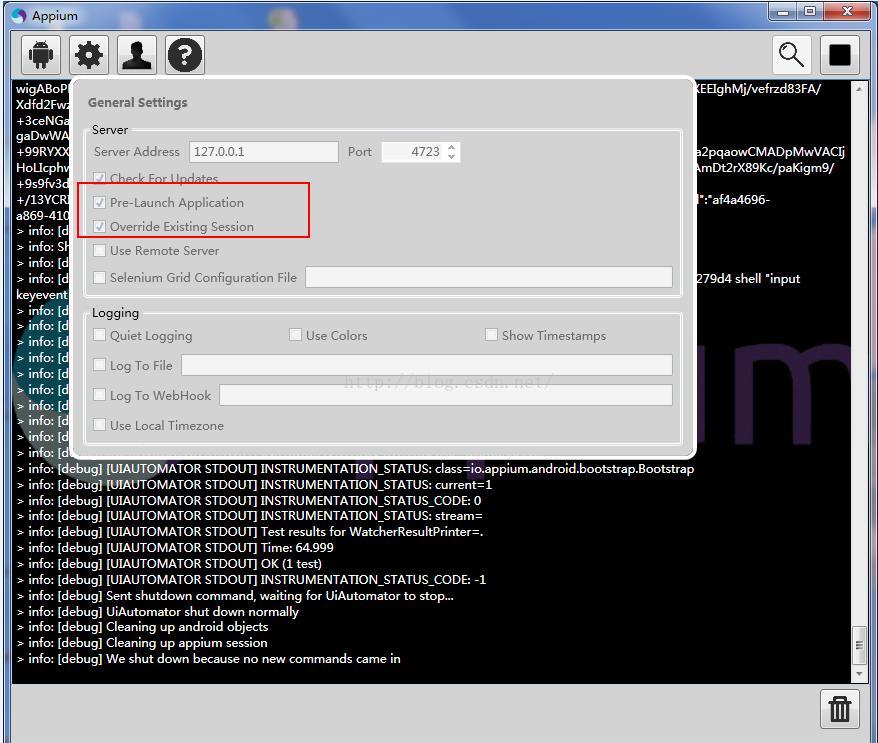
Task: Click log line 'INSTRUMENTATION_STATUS_CODE: -1'
Action: tap(251, 580)
